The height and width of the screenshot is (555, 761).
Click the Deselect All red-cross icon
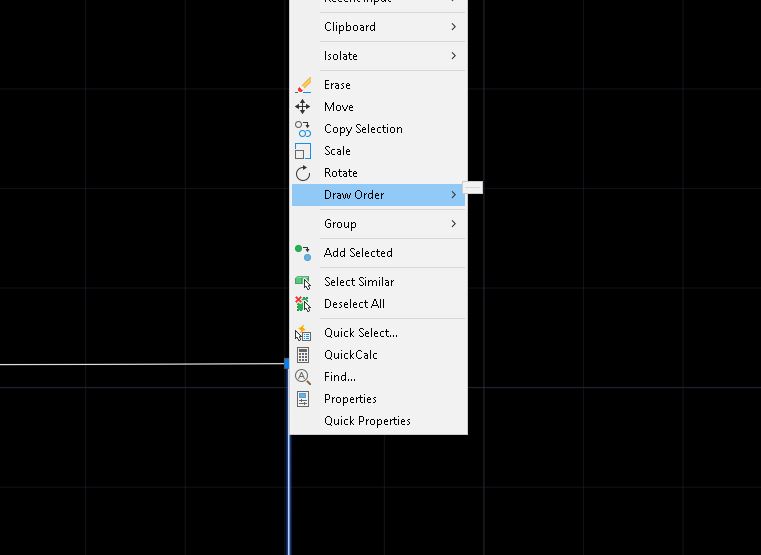pos(303,304)
